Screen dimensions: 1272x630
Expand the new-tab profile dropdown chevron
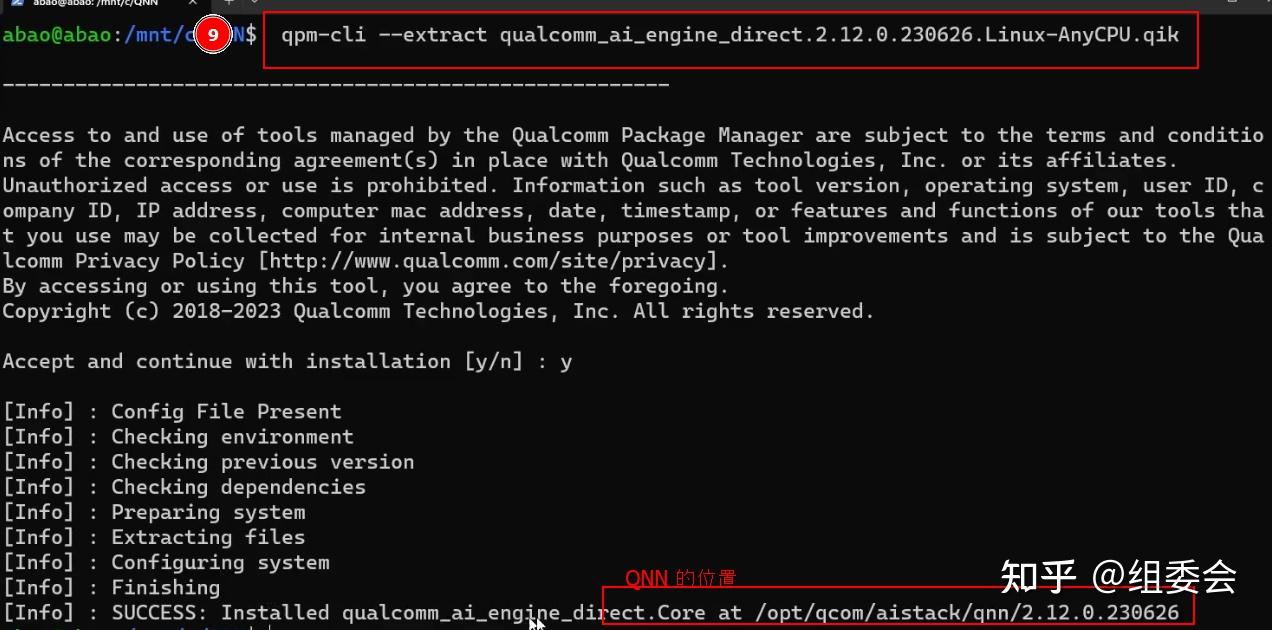tap(253, 3)
